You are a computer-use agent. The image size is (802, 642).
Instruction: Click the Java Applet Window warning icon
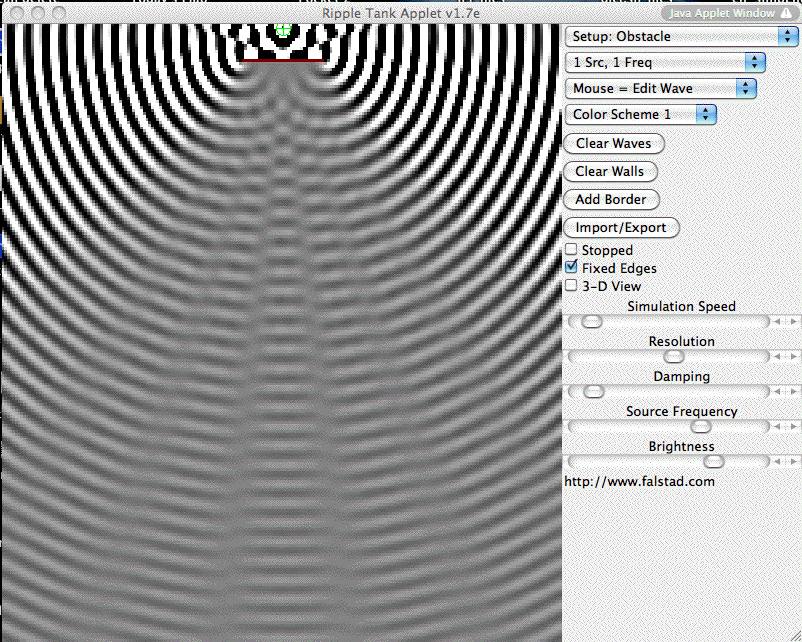[x=786, y=13]
